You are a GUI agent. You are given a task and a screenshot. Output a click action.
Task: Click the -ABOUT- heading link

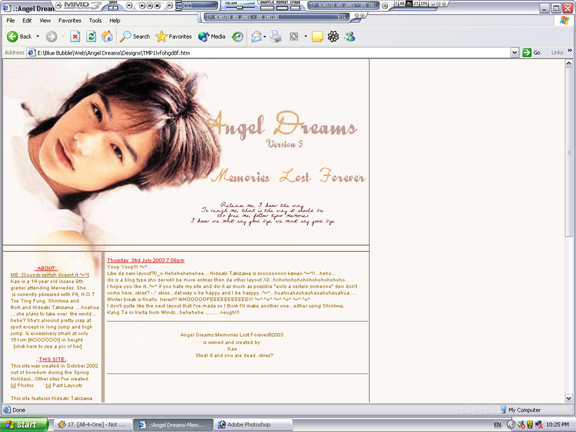(46, 268)
